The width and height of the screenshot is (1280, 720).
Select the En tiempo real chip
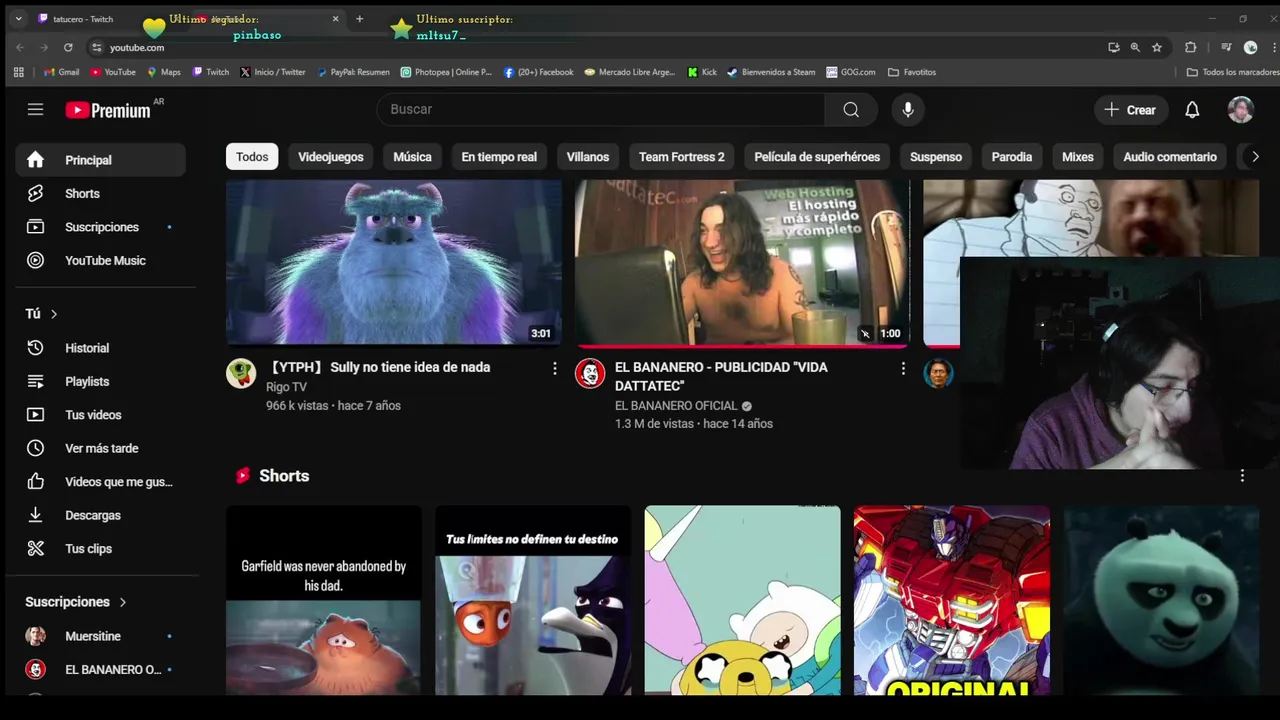point(499,157)
